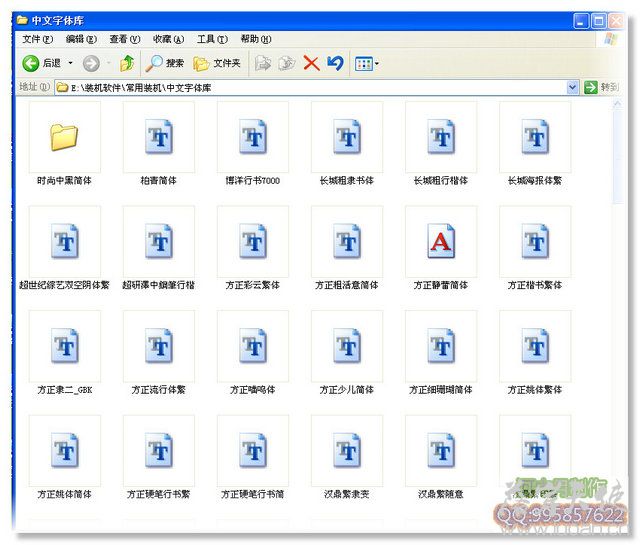The height and width of the screenshot is (545, 640).
Task: Select the 方正喵呜体 font file
Action: 253,353
